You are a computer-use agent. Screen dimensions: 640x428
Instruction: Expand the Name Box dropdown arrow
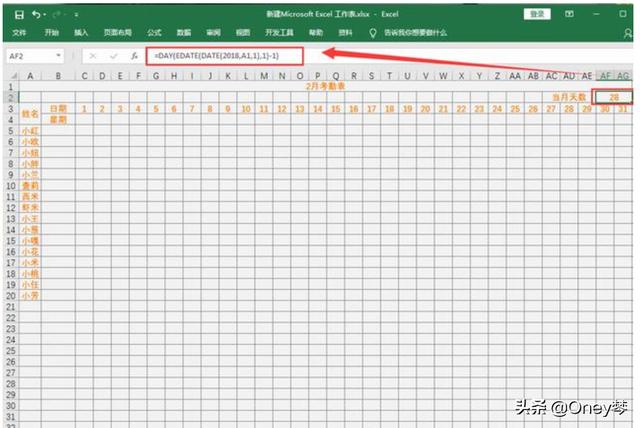tap(59, 56)
